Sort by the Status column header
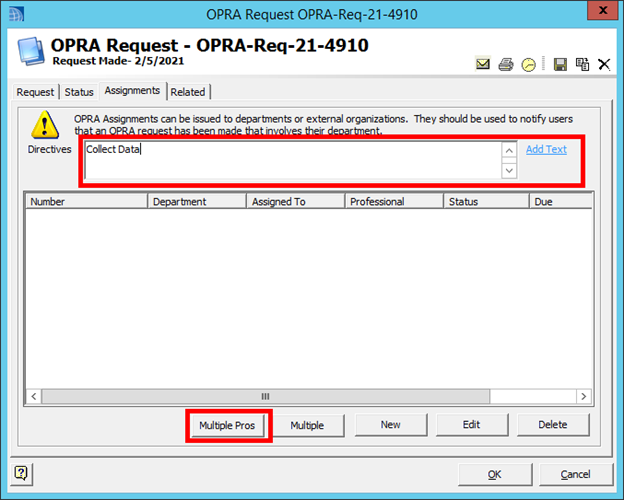 point(486,201)
